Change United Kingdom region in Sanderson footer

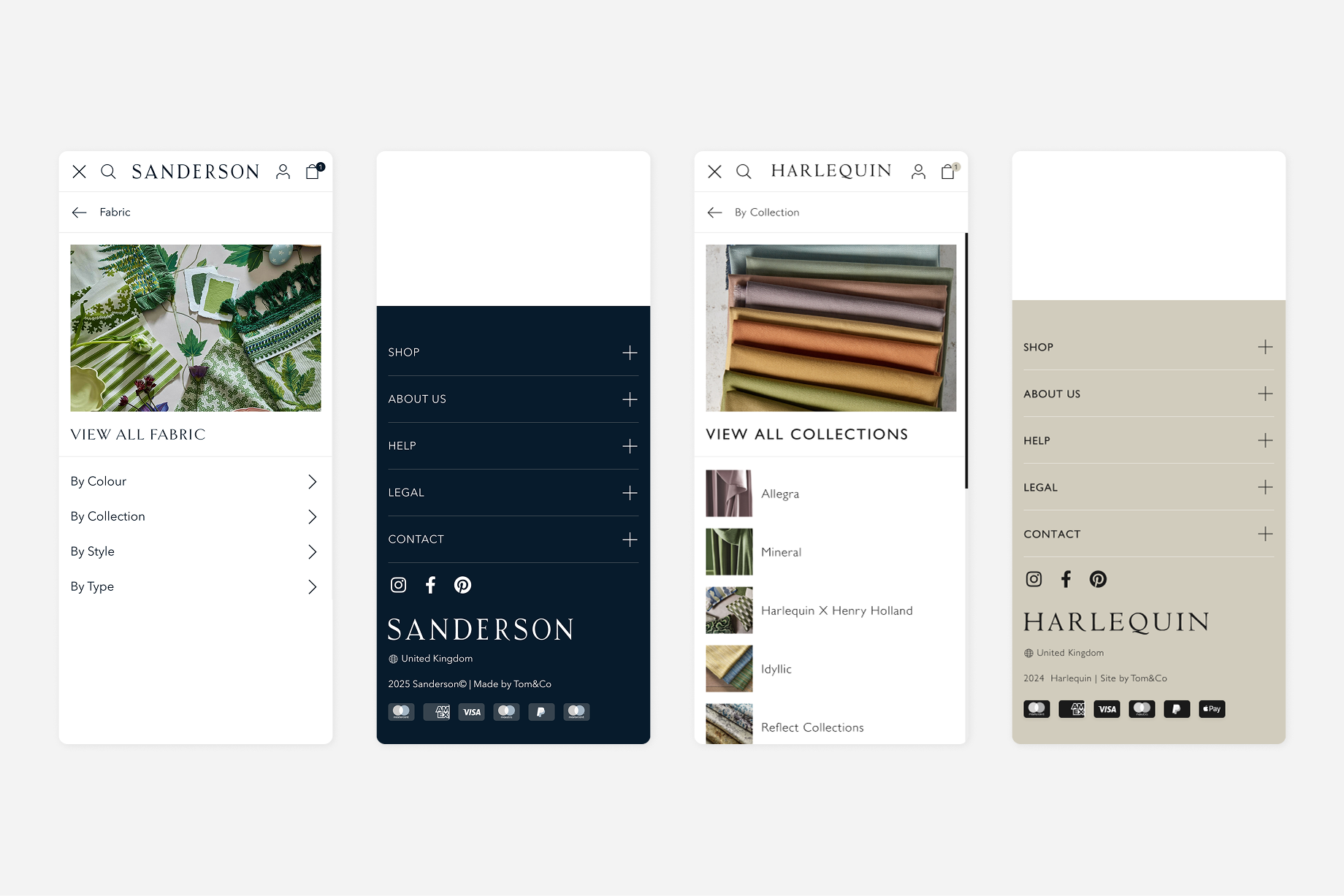tap(431, 659)
